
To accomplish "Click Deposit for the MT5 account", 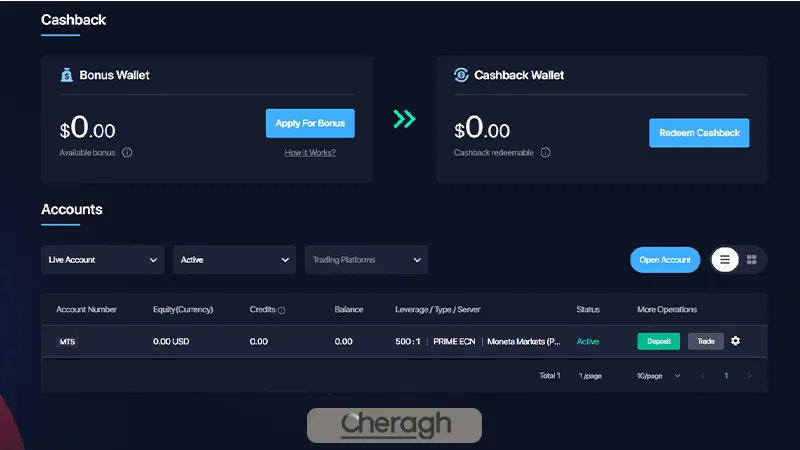I will click(659, 341).
